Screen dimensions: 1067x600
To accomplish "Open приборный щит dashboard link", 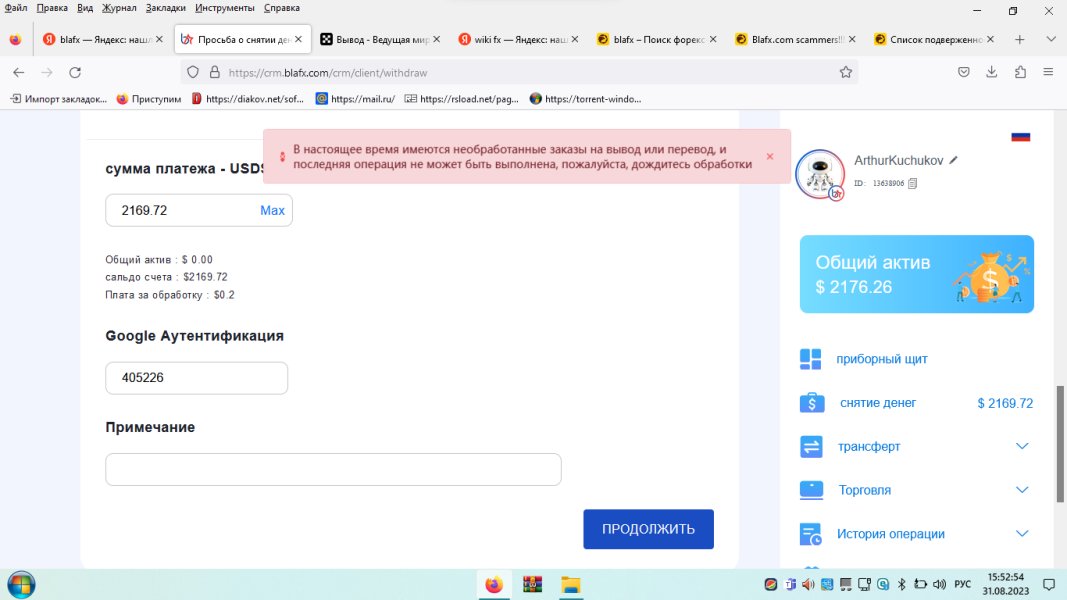I will [x=882, y=359].
